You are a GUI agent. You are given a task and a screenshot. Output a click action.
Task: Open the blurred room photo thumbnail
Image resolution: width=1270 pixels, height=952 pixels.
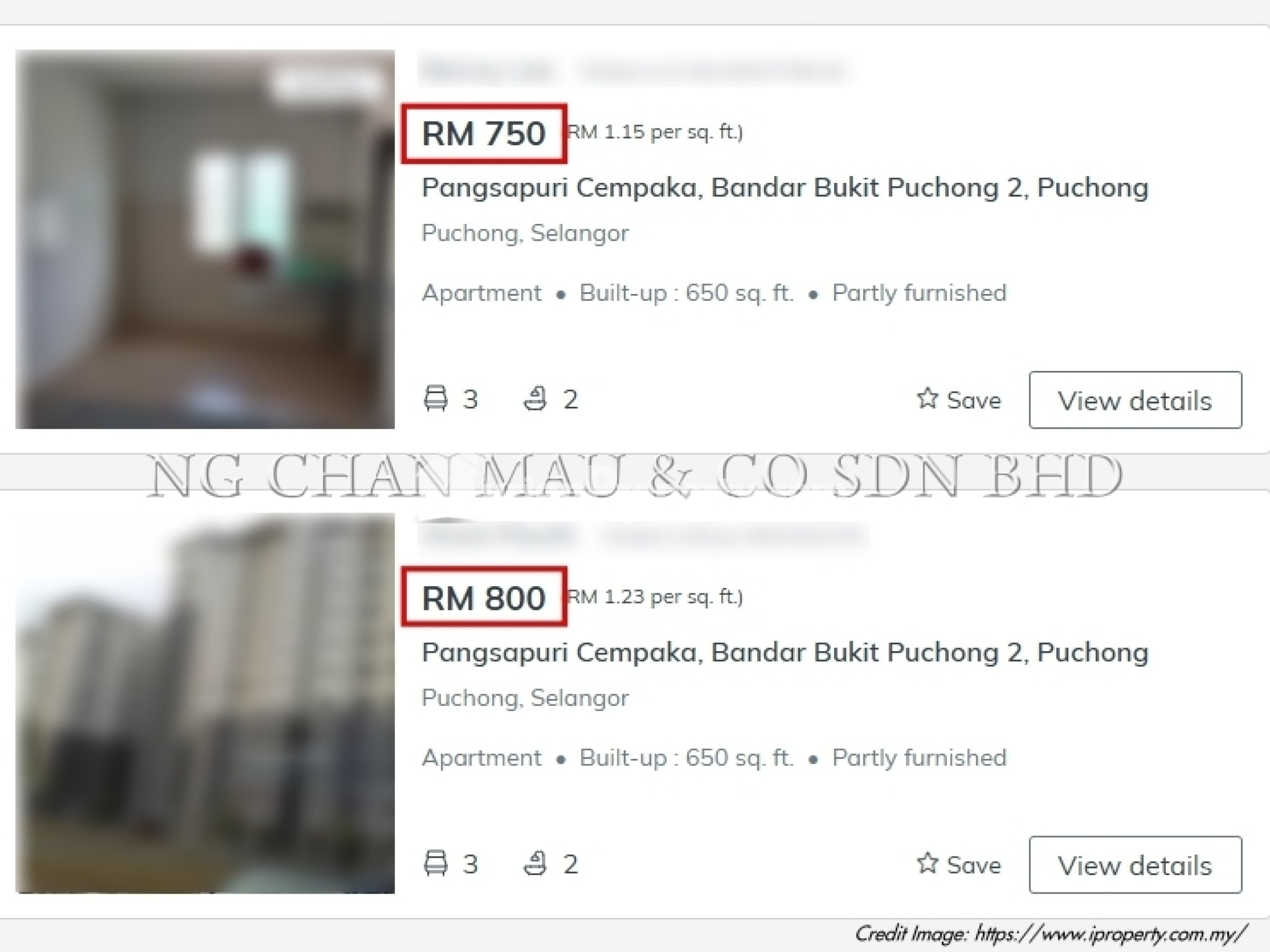205,239
